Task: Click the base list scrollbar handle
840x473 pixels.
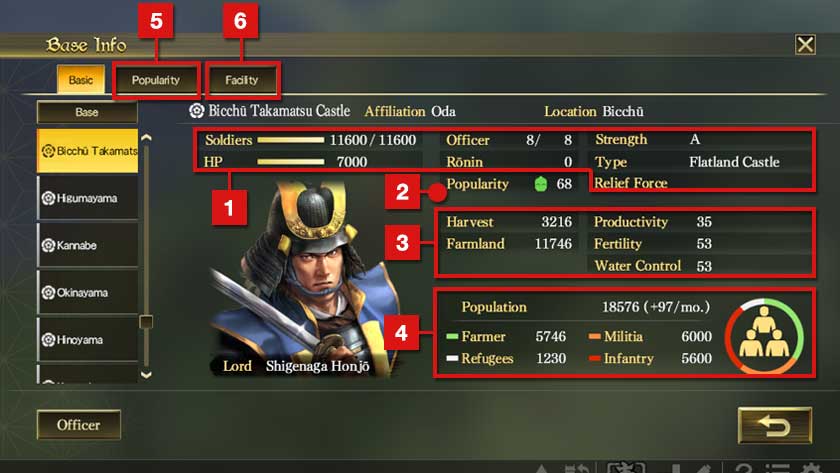Action: pos(146,321)
